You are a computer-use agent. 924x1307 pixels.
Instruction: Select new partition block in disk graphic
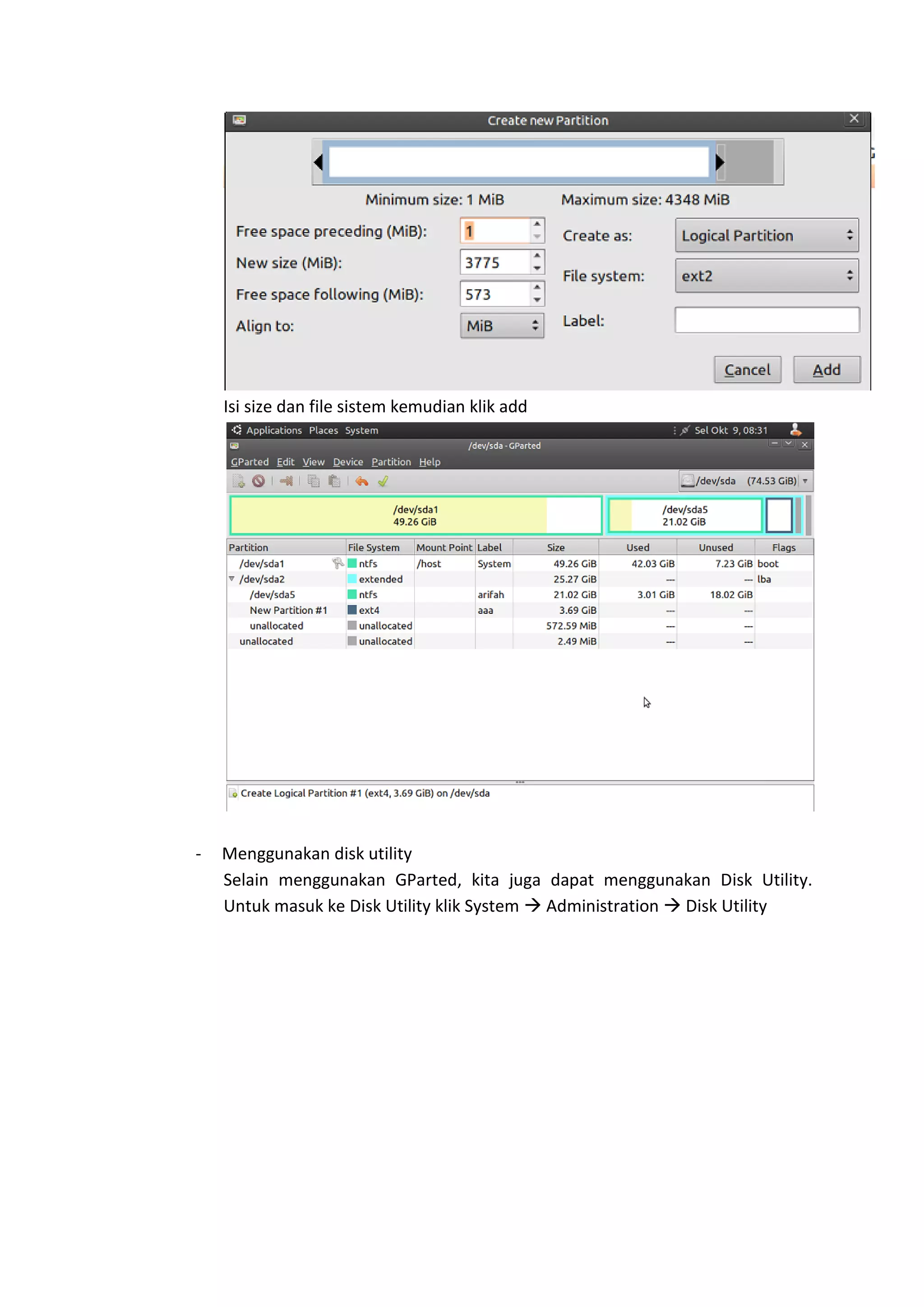coord(779,515)
